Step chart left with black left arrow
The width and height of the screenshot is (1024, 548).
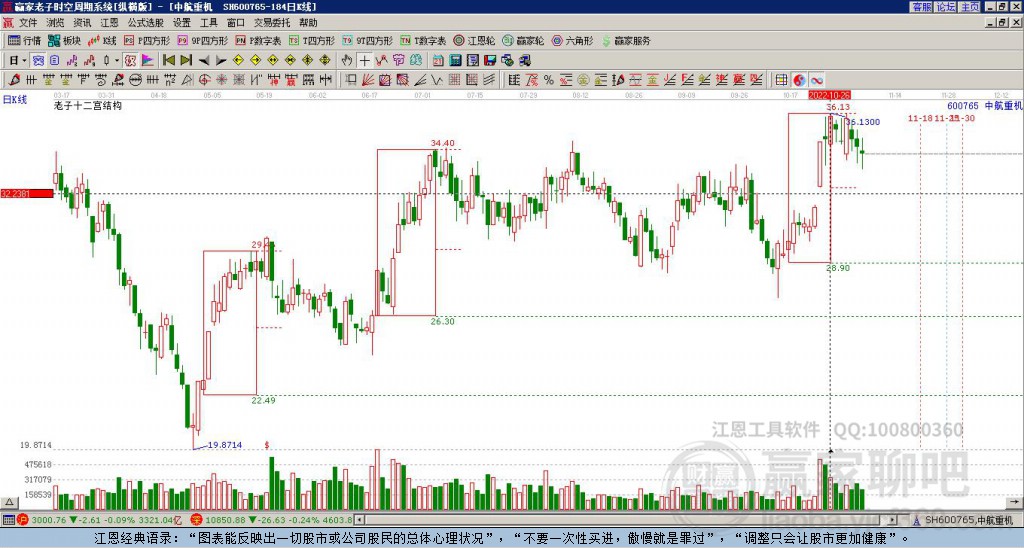[204, 60]
